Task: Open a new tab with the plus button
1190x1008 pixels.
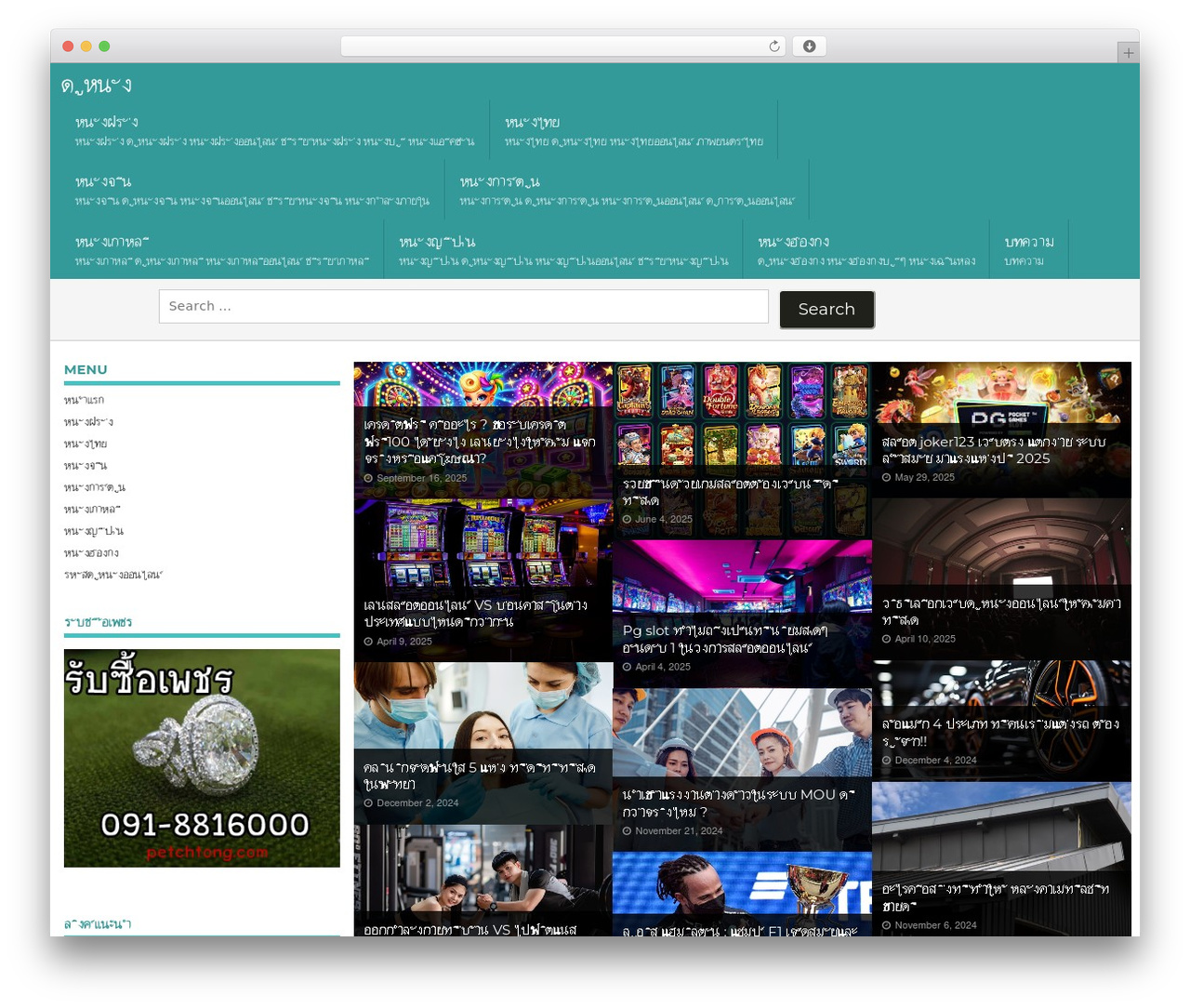Action: tap(1128, 53)
